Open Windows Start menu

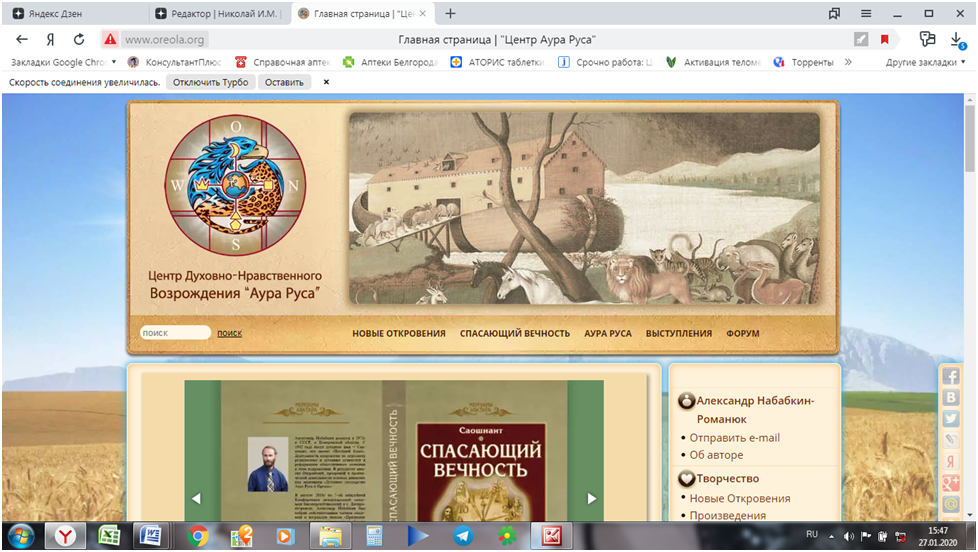[21, 536]
